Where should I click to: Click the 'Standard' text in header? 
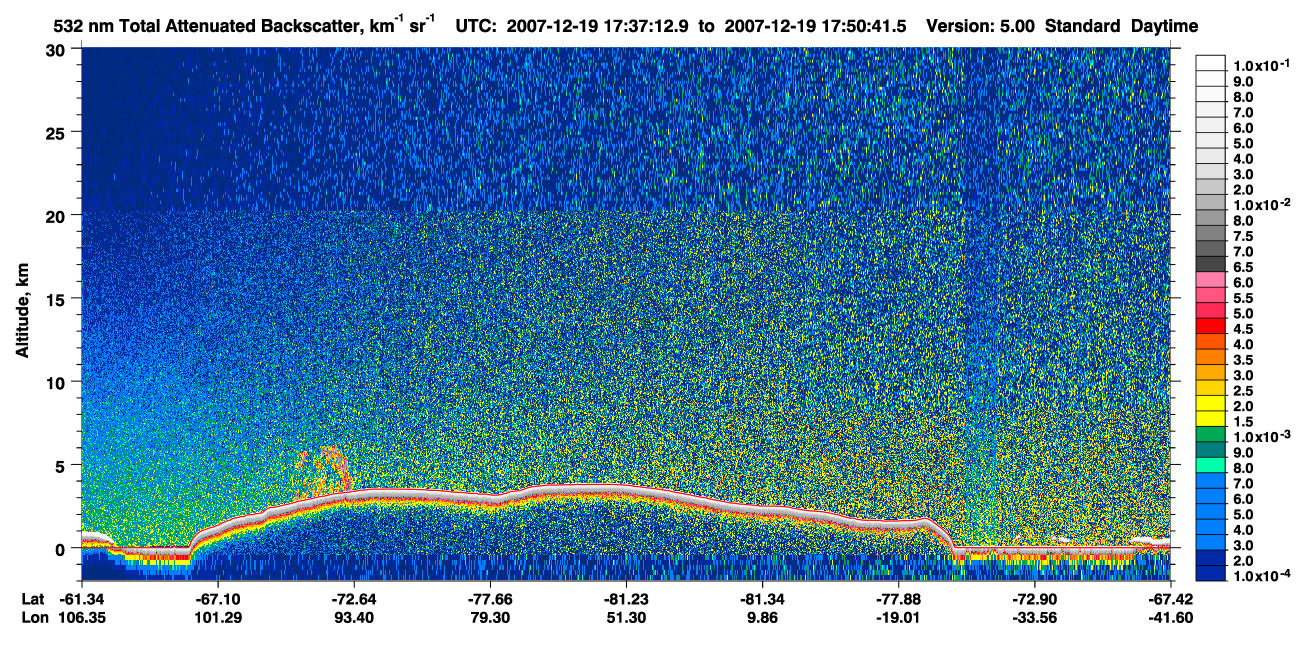click(x=1082, y=26)
